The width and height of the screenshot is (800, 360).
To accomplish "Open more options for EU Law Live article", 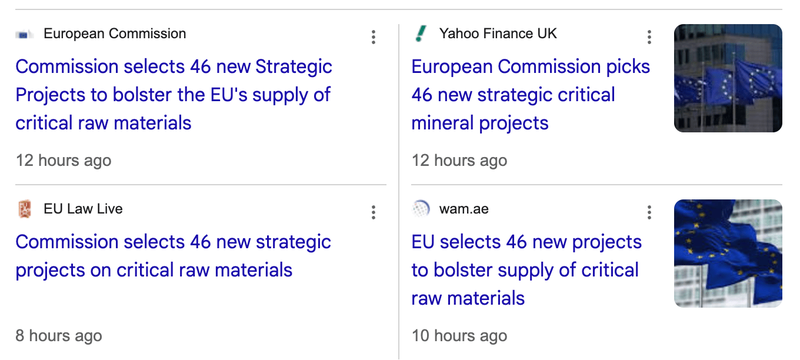I will coord(373,212).
